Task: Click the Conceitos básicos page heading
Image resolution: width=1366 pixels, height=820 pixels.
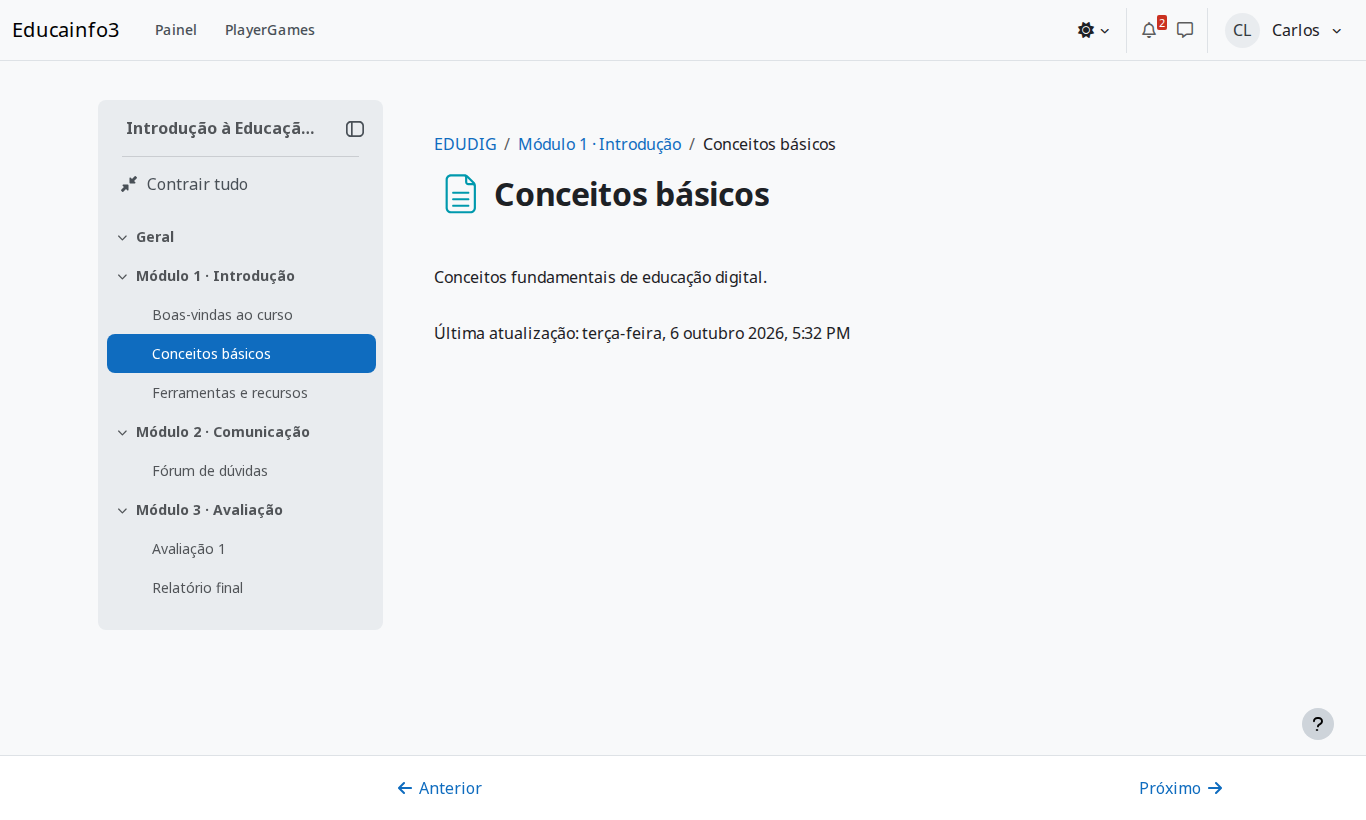Action: [x=632, y=194]
